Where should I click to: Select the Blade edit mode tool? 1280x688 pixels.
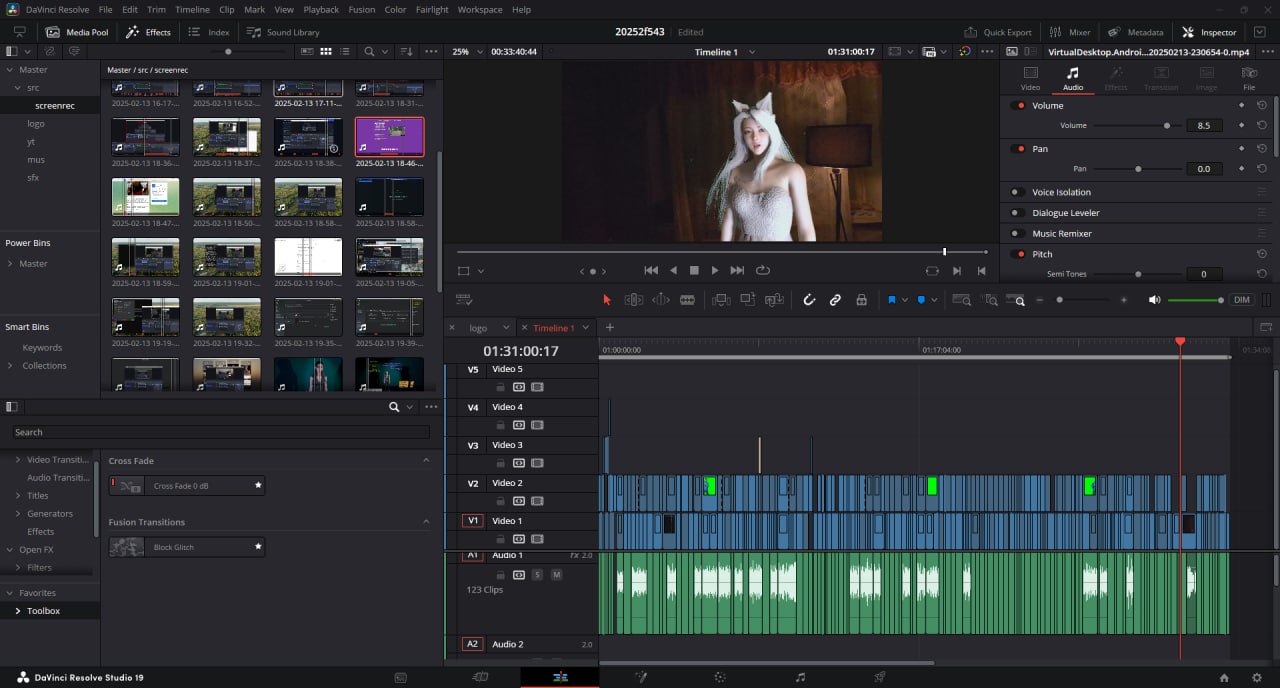(687, 300)
